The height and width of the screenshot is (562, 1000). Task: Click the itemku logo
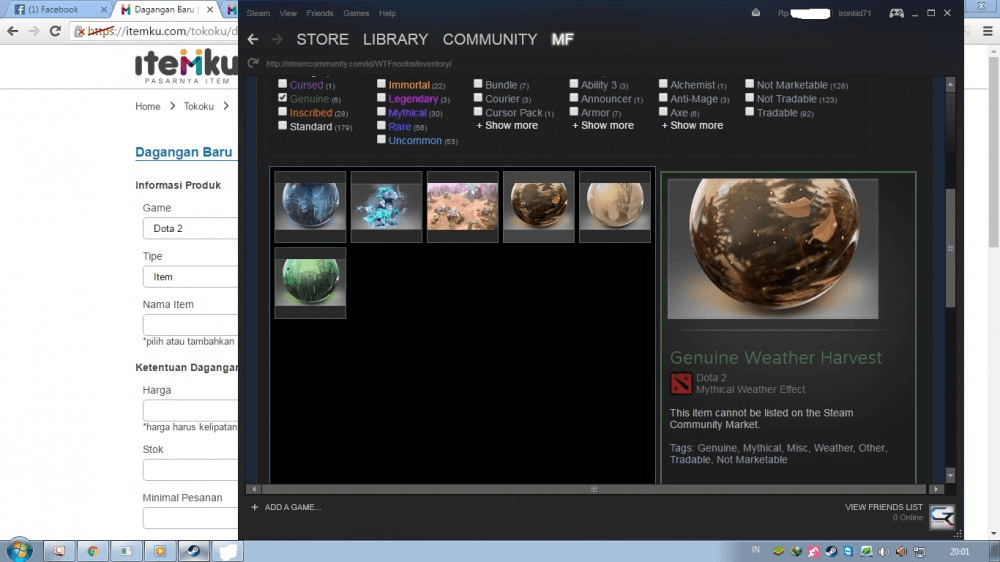point(186,66)
